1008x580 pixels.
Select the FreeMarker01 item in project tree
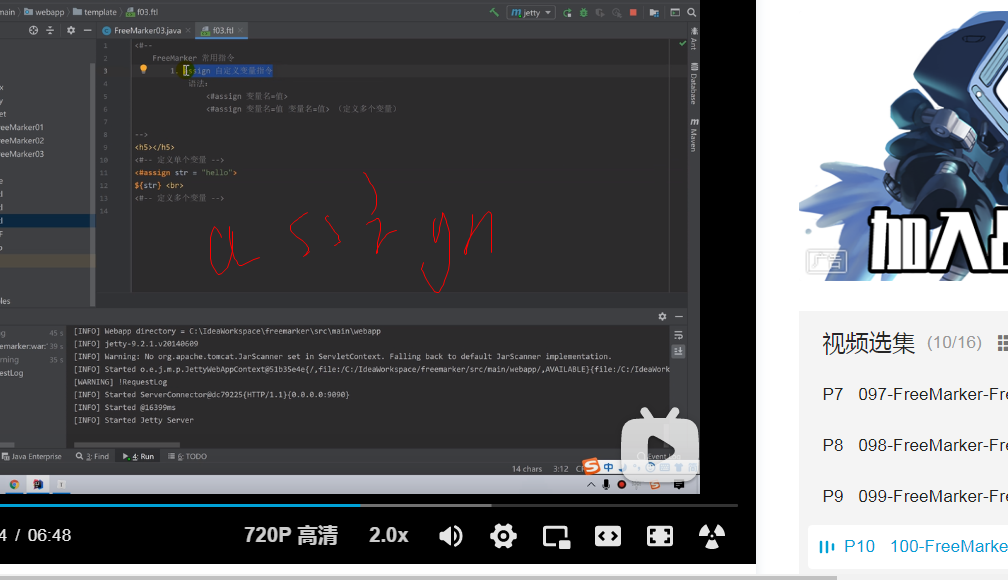click(22, 127)
